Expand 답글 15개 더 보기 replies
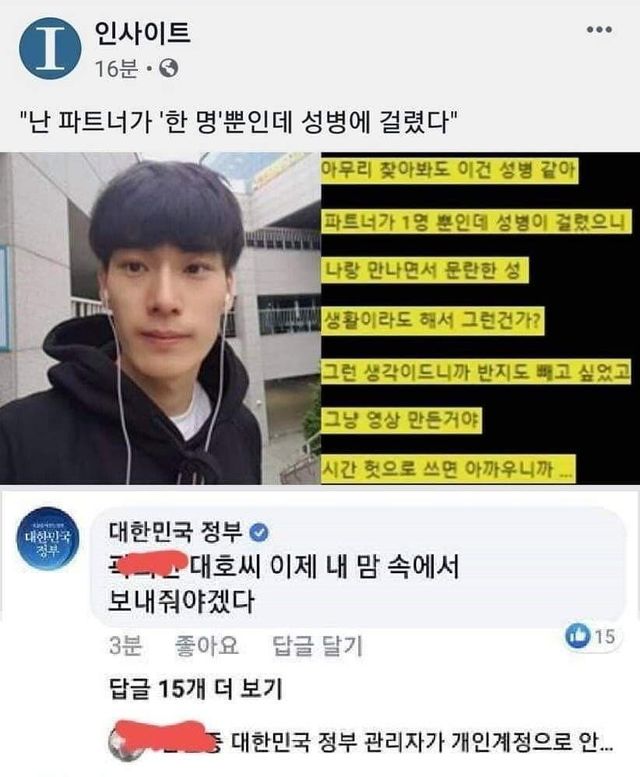The width and height of the screenshot is (640, 777). [x=196, y=689]
